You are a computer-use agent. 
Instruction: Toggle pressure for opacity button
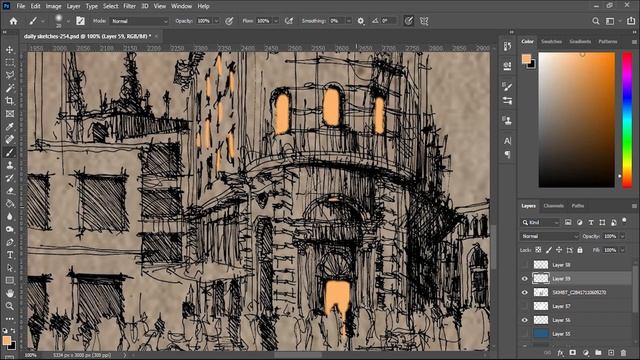[229, 21]
